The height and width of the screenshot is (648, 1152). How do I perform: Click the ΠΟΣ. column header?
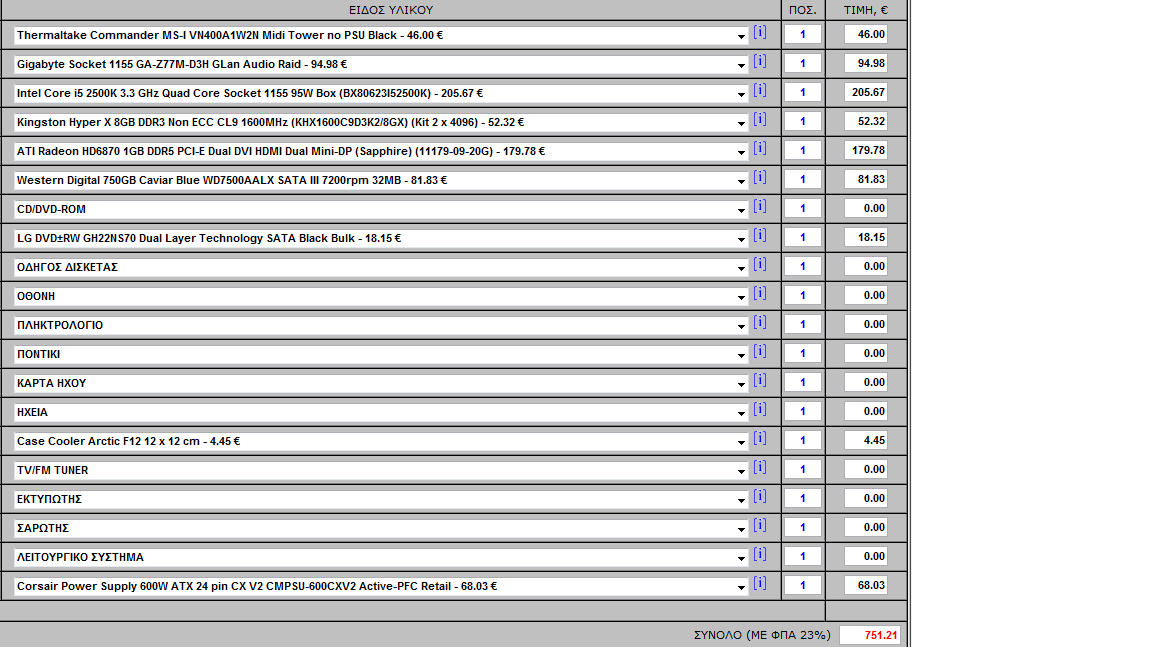(x=802, y=10)
